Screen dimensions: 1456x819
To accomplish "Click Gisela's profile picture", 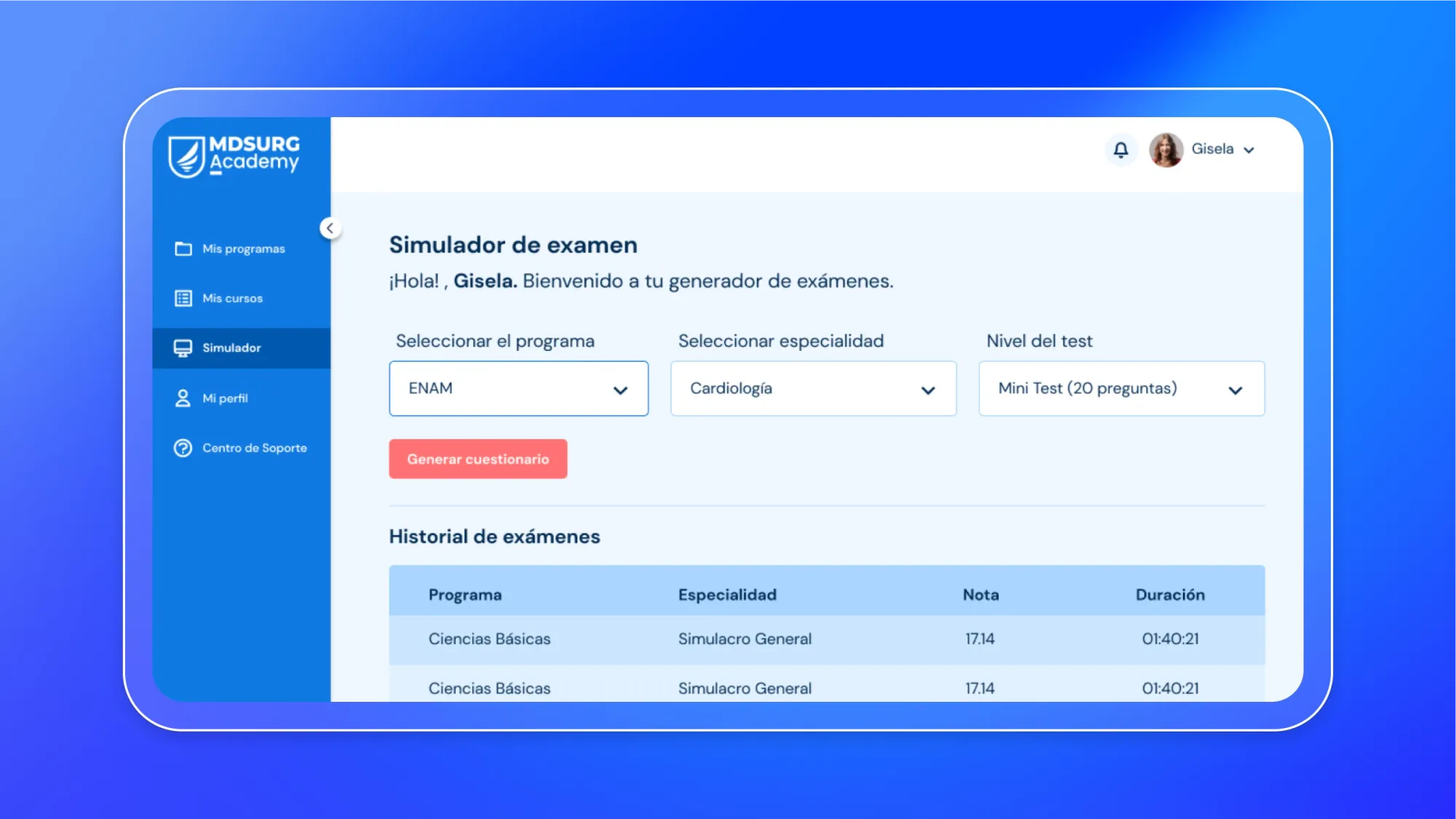I will (1166, 149).
